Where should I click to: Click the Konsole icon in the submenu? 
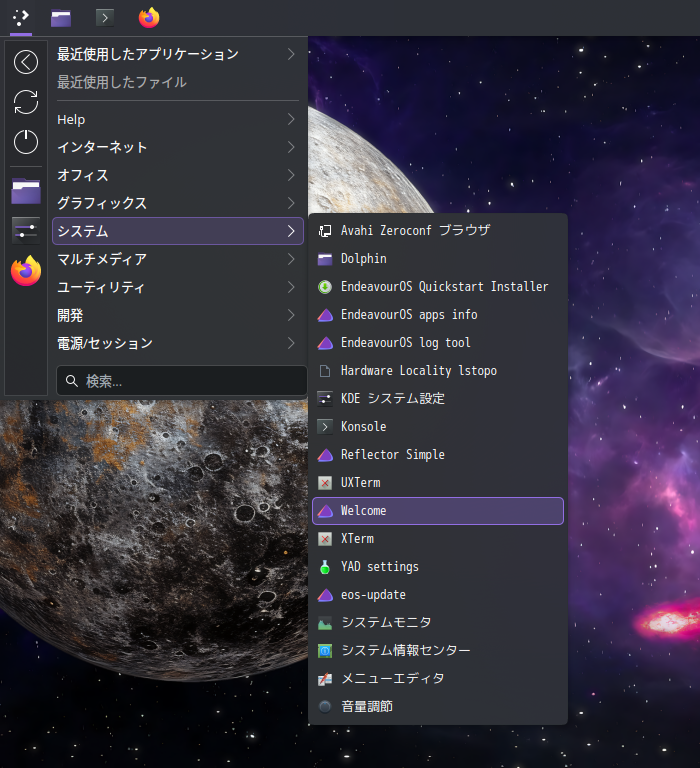point(325,427)
